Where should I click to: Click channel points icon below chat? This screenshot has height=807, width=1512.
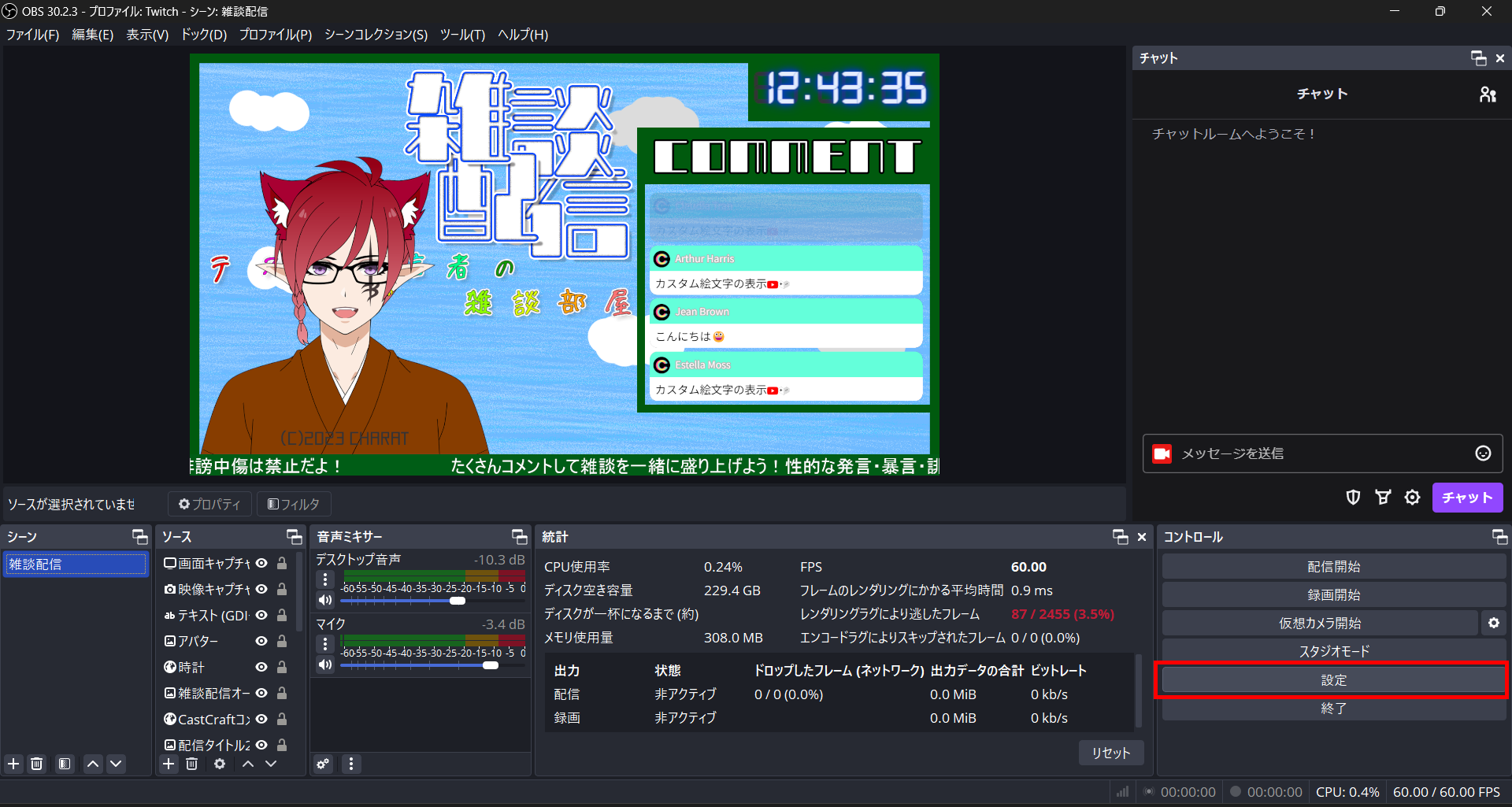click(x=1383, y=497)
